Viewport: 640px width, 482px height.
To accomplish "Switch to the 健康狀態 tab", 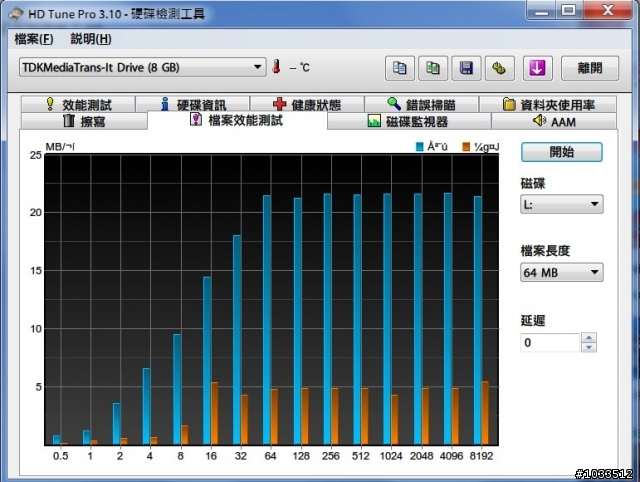I will [307, 104].
